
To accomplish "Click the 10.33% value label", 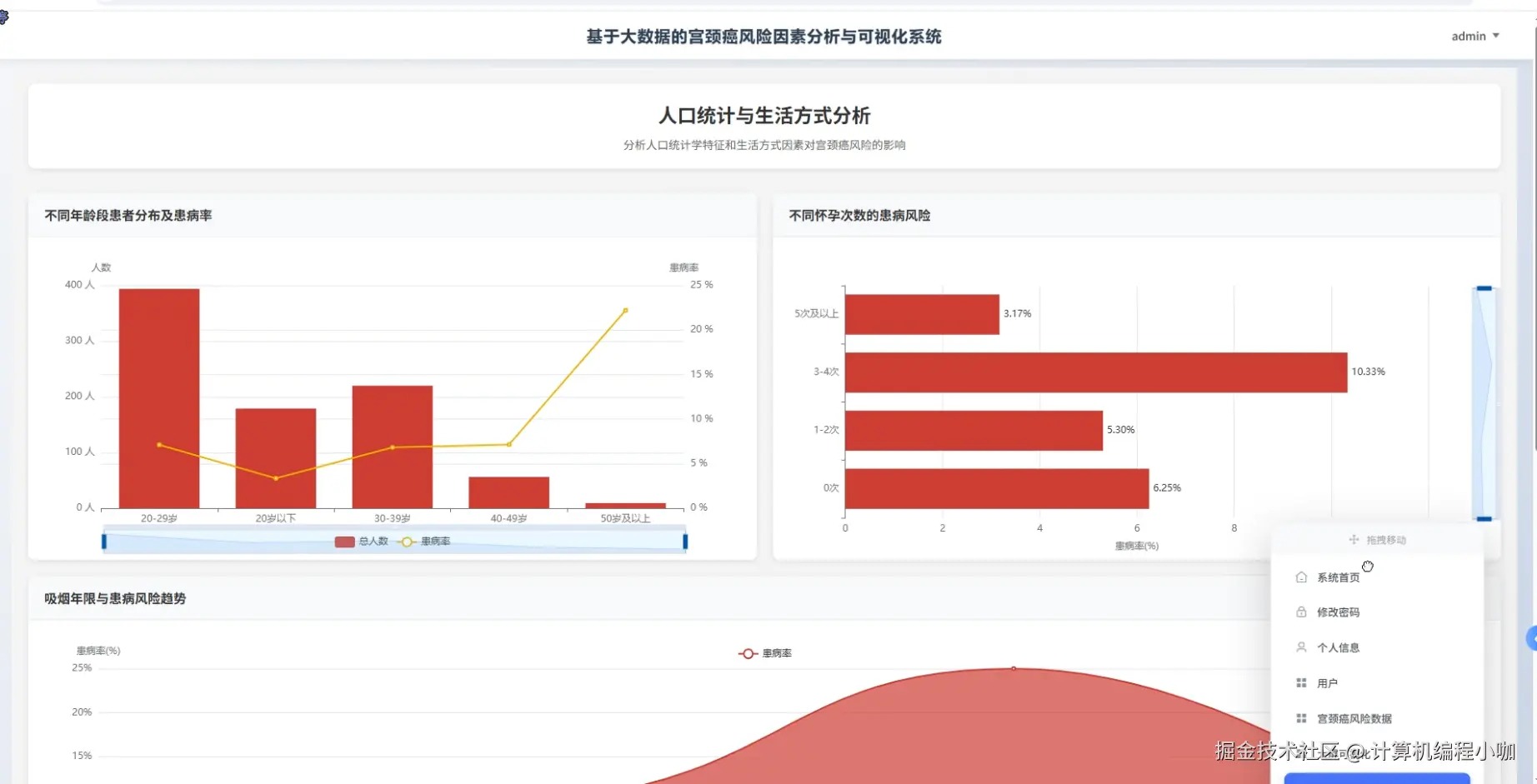I will 1368,372.
